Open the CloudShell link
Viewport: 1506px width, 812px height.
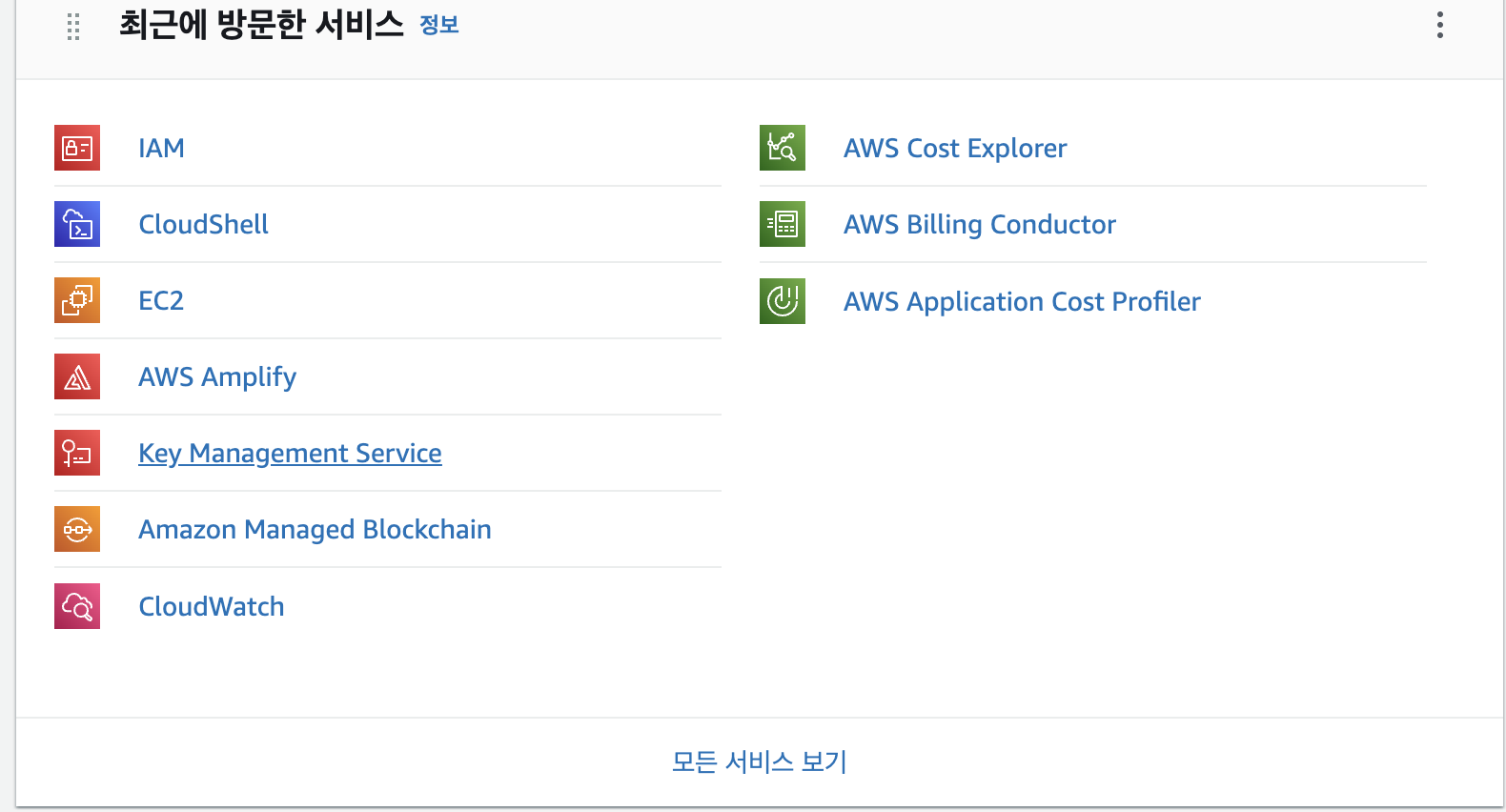pos(203,224)
